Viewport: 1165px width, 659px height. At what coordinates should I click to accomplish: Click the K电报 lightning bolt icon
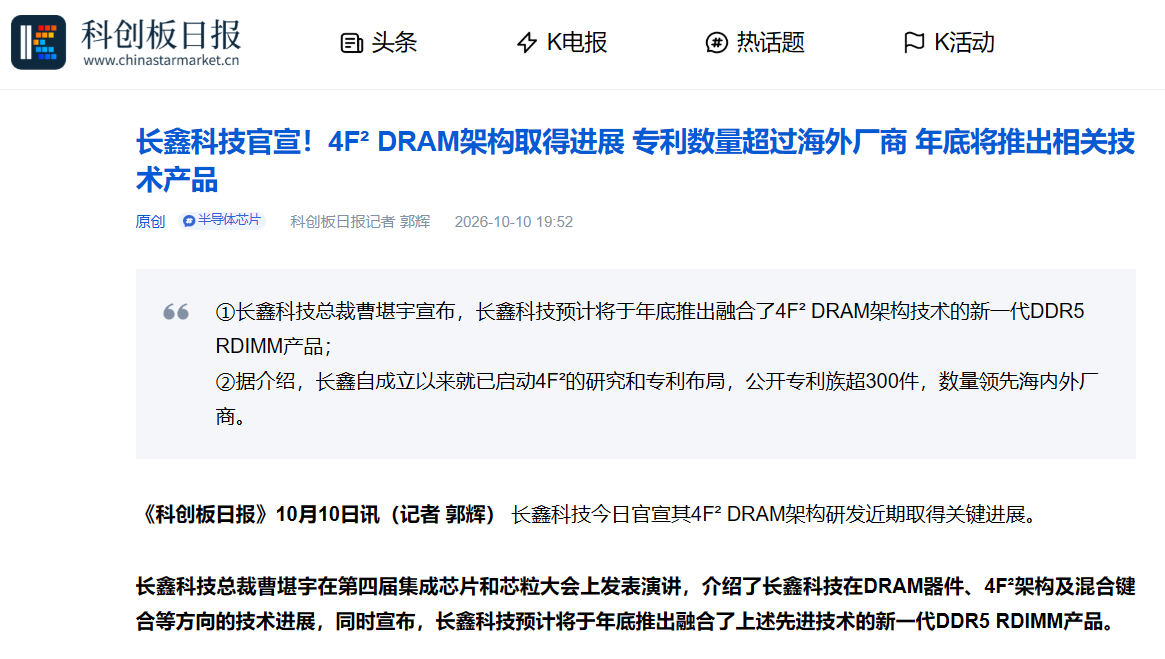tap(527, 43)
